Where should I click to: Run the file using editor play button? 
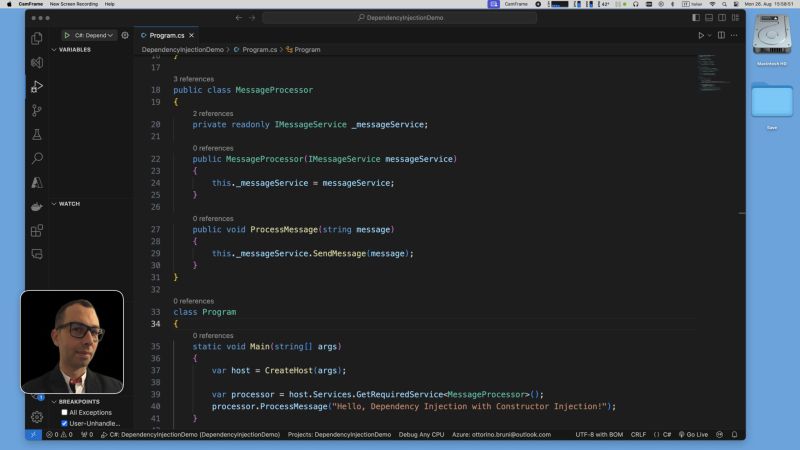701,35
